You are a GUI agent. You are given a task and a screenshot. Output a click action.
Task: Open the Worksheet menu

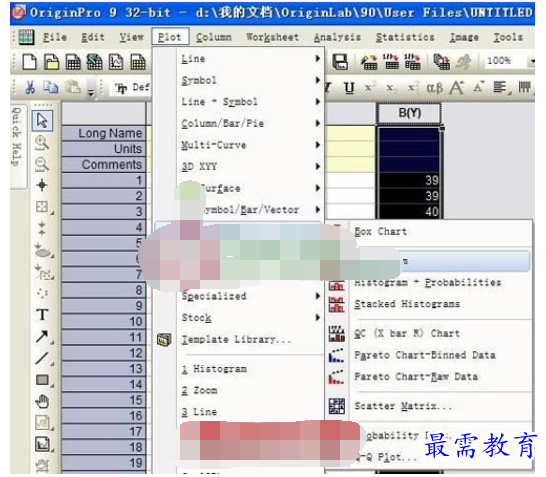pos(272,37)
